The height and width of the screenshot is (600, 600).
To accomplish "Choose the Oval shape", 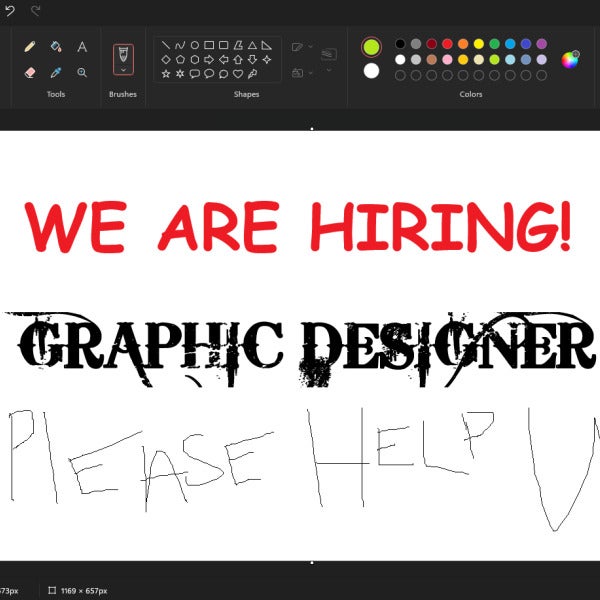I will [x=195, y=45].
